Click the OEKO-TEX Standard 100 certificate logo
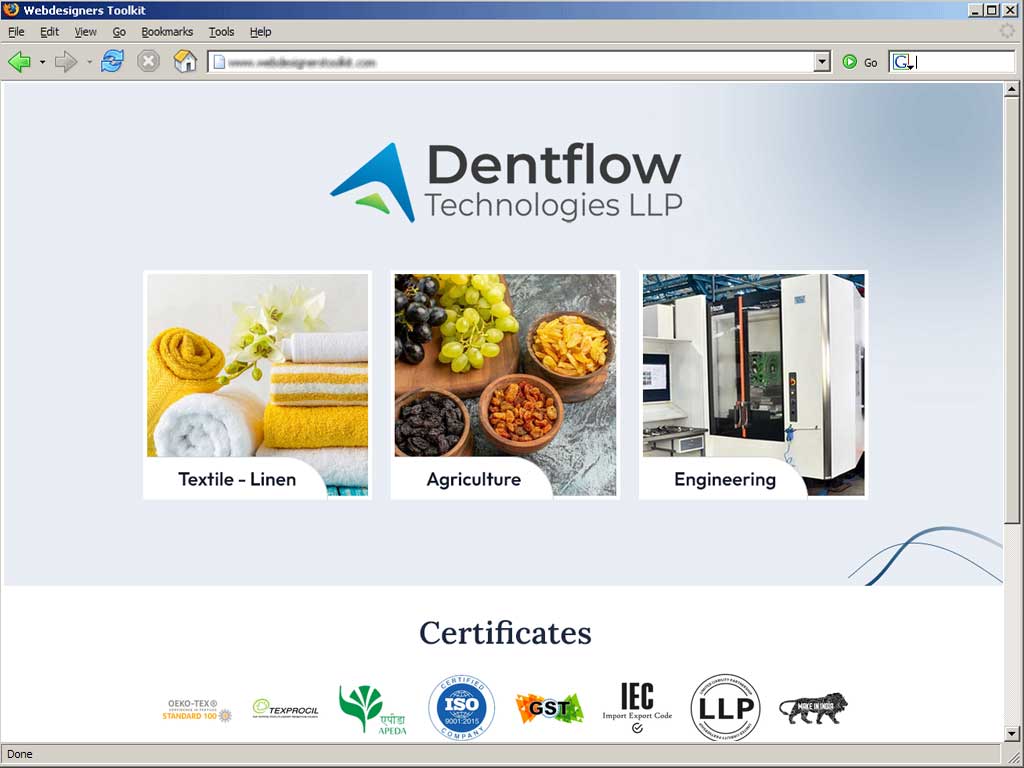This screenshot has width=1024, height=768. (197, 710)
